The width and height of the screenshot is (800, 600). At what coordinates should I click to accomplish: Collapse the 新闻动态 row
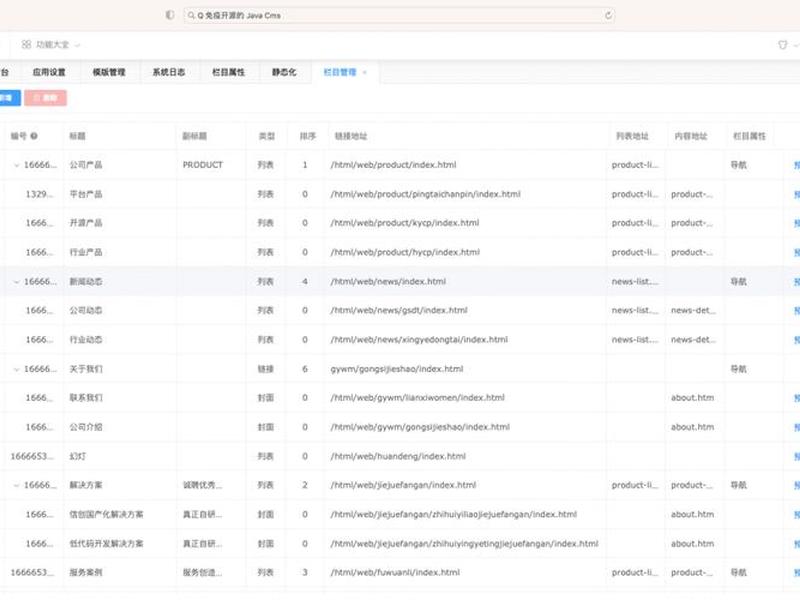pyautogui.click(x=16, y=282)
